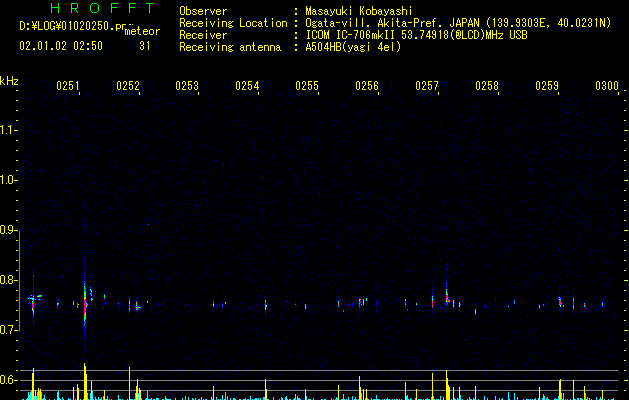This screenshot has height=400, width=629.
Task: Click the Receiving Location label
Action: coord(233,23)
